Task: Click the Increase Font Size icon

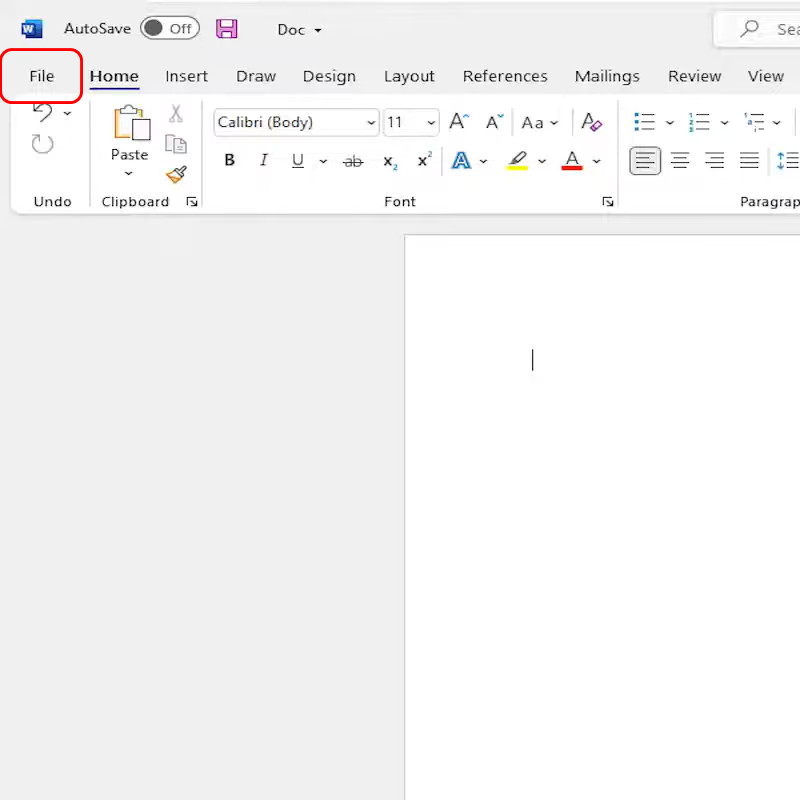Action: [458, 122]
